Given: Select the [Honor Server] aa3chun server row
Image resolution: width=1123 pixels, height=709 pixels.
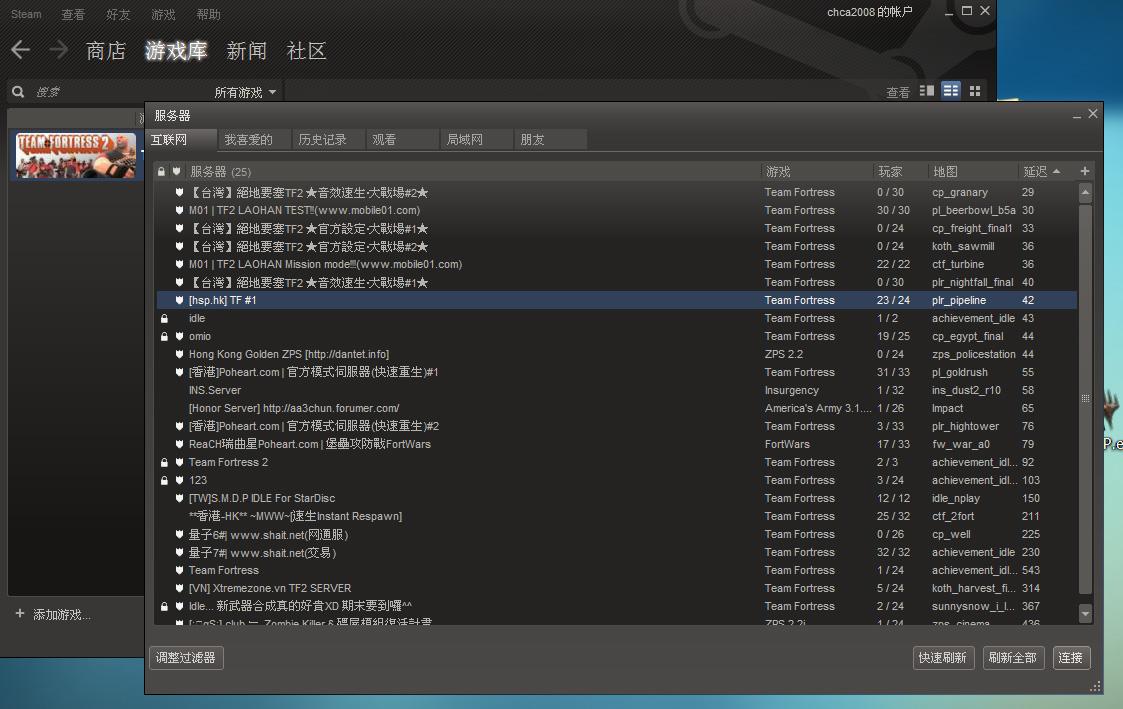Looking at the screenshot, I should pyautogui.click(x=616, y=408).
